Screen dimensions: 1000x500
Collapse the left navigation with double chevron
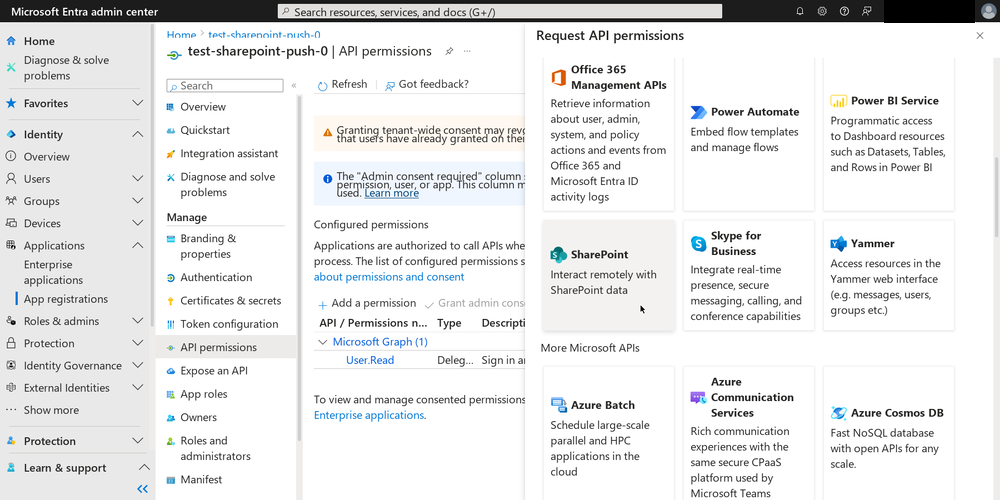tap(143, 489)
